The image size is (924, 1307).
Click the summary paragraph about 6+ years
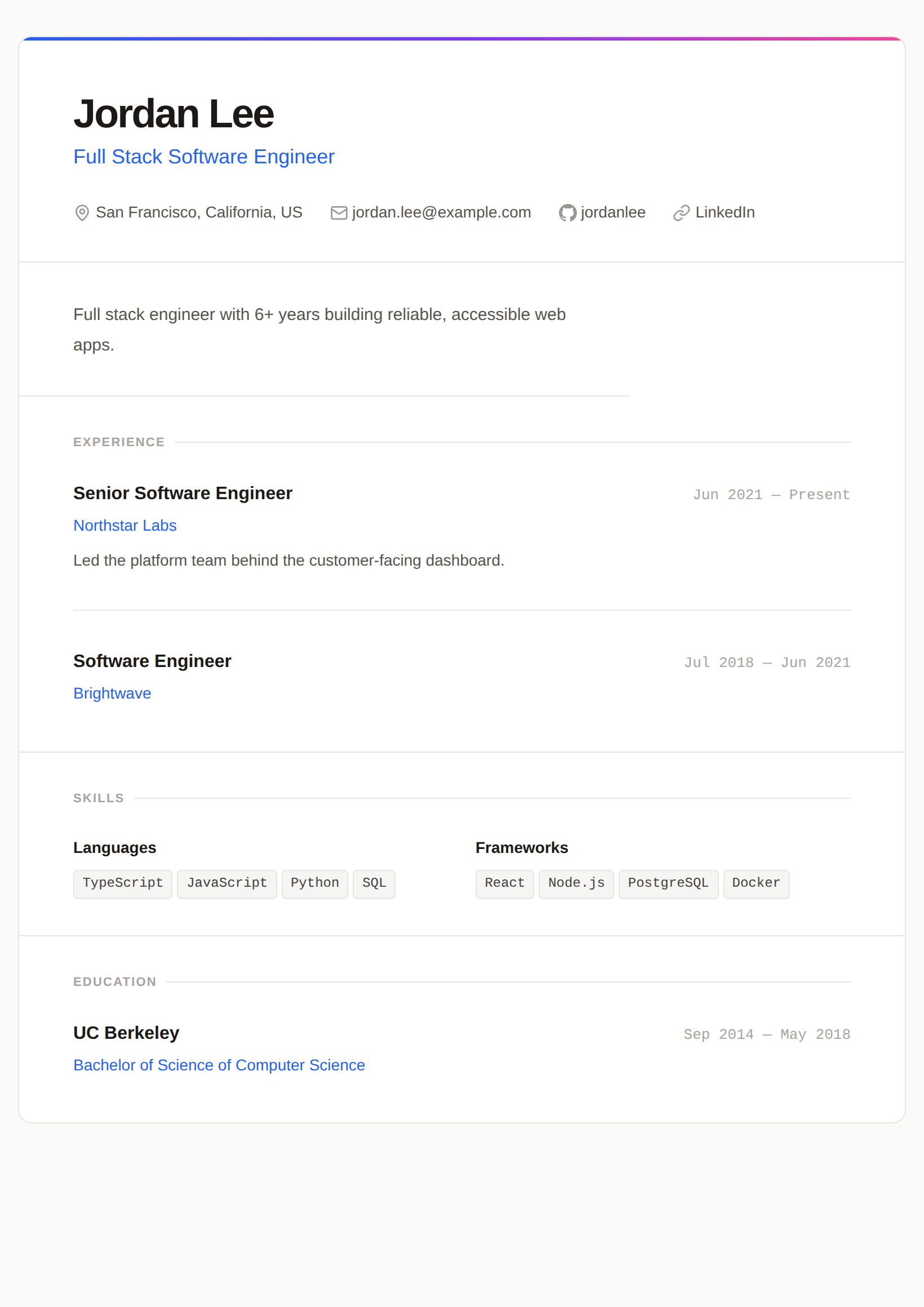(x=319, y=330)
